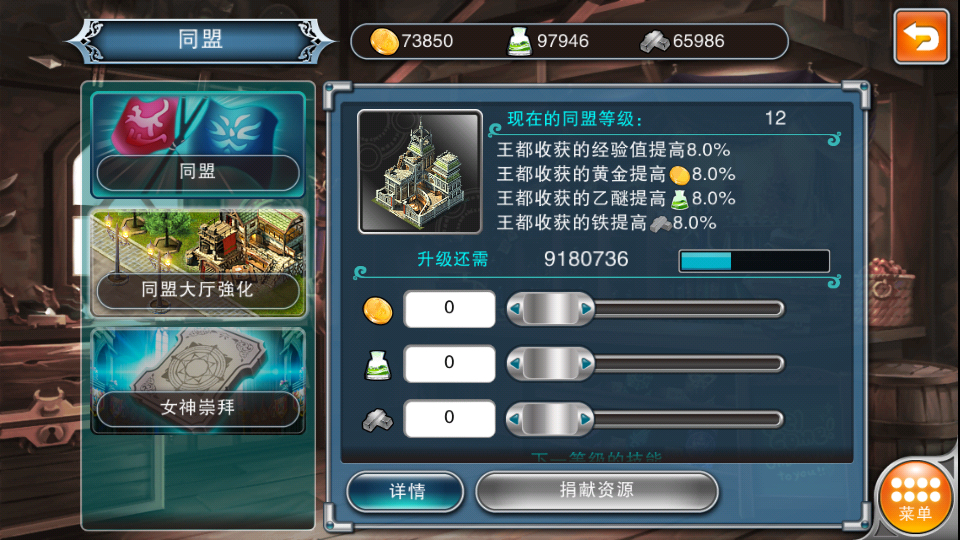
Task: Open the 女神崇拜 tab
Action: coord(198,381)
